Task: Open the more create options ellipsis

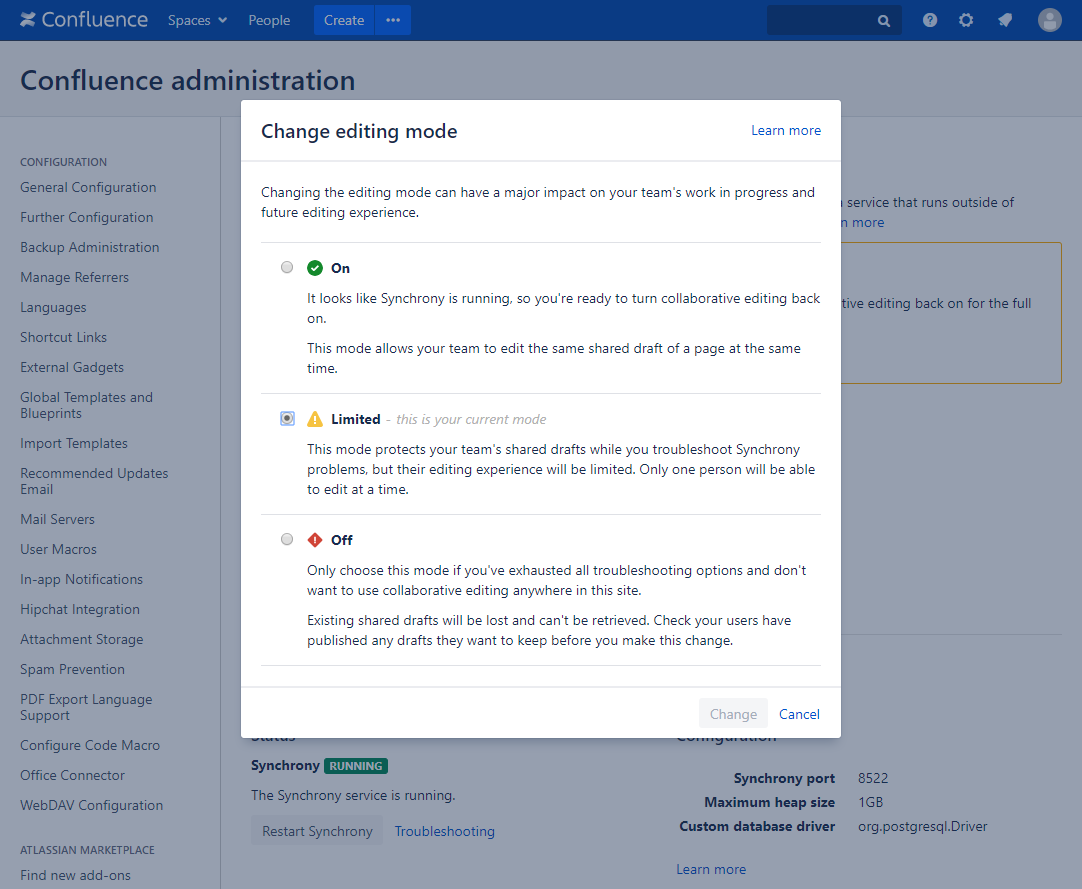Action: point(393,20)
